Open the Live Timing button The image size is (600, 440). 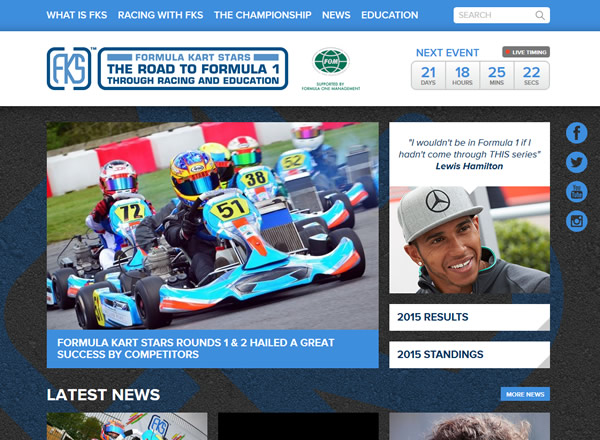[x=526, y=52]
